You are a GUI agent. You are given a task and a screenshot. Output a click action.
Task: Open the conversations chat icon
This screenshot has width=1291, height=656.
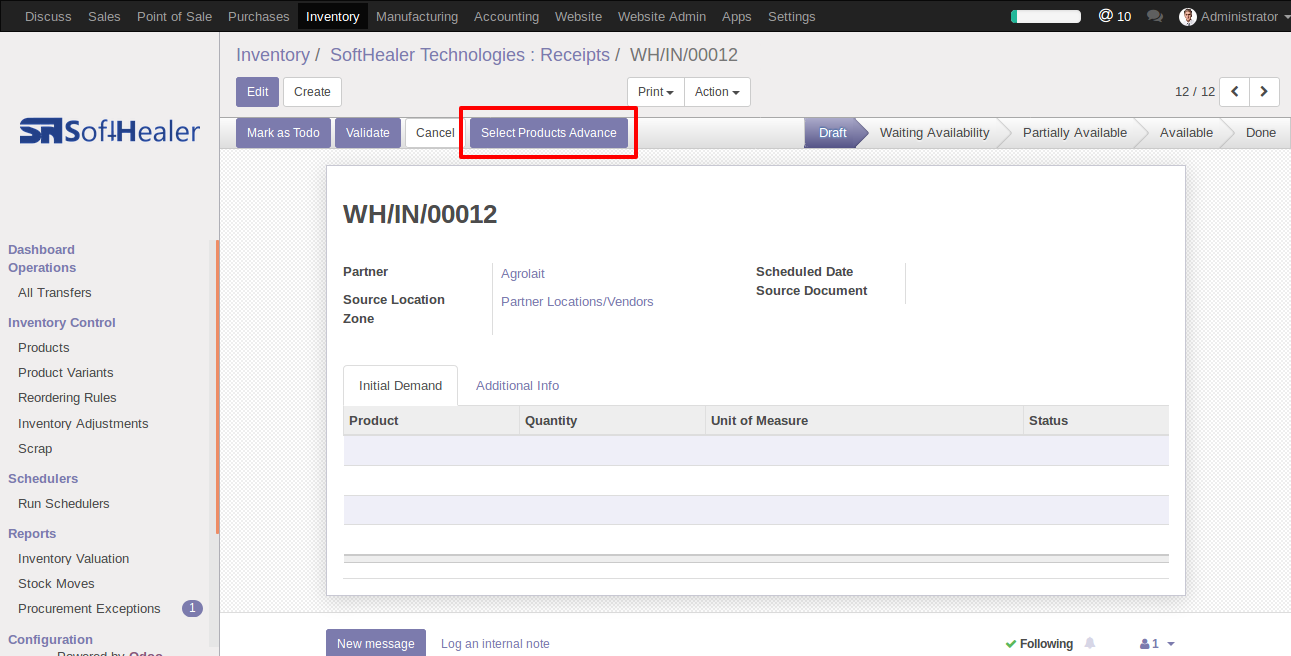point(1155,16)
